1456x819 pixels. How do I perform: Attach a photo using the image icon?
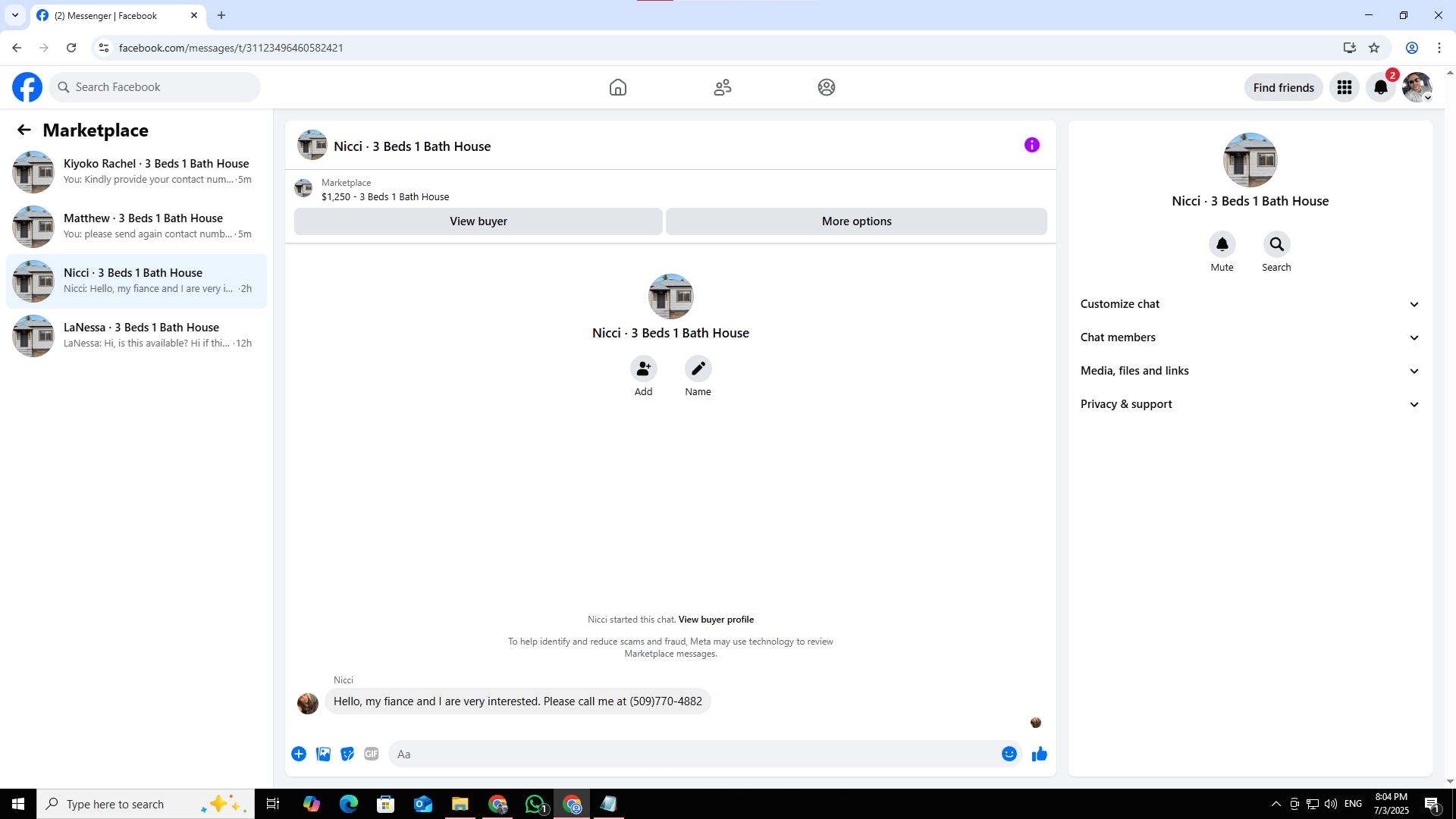(323, 754)
